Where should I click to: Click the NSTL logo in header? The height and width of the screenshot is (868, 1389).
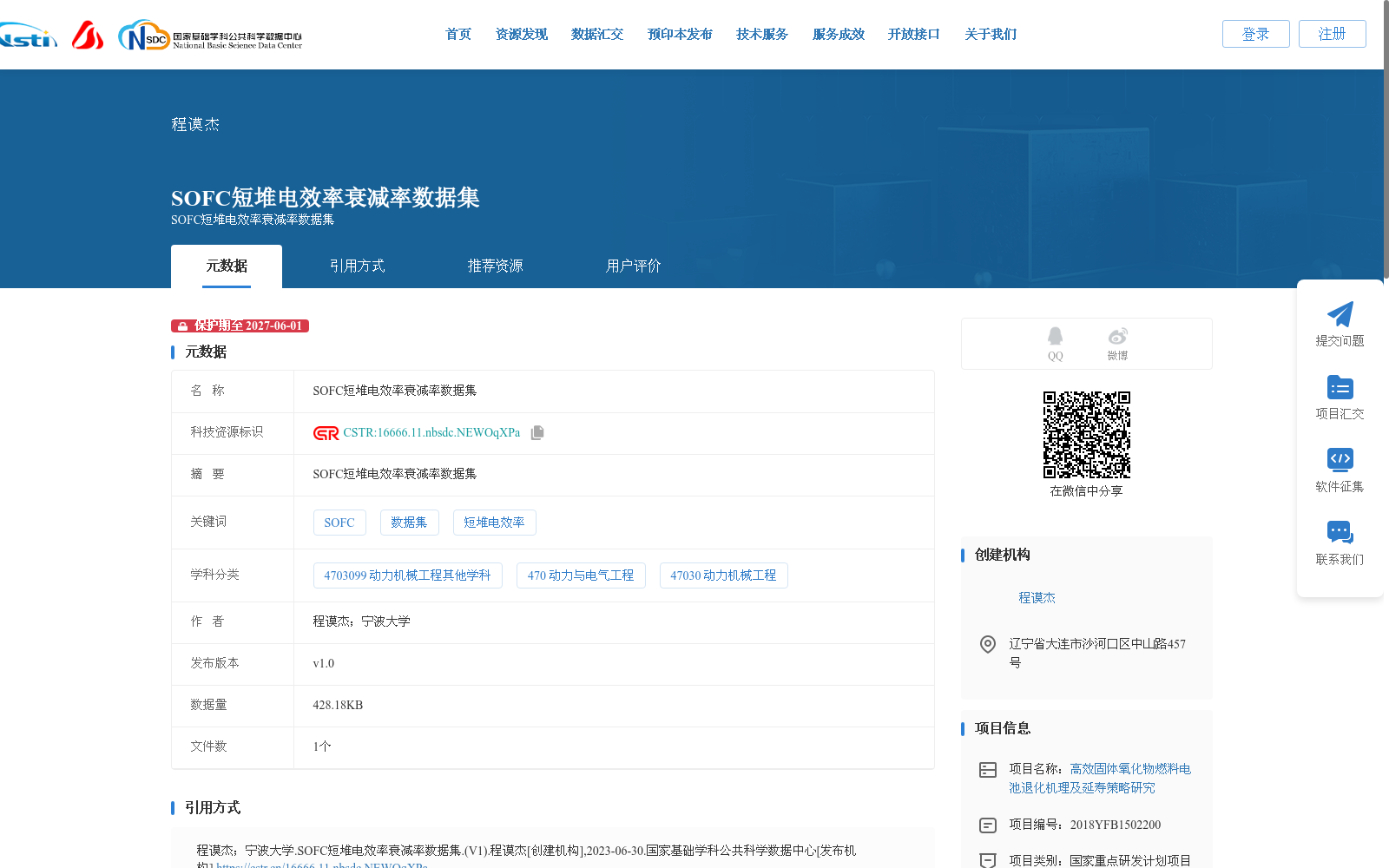28,35
